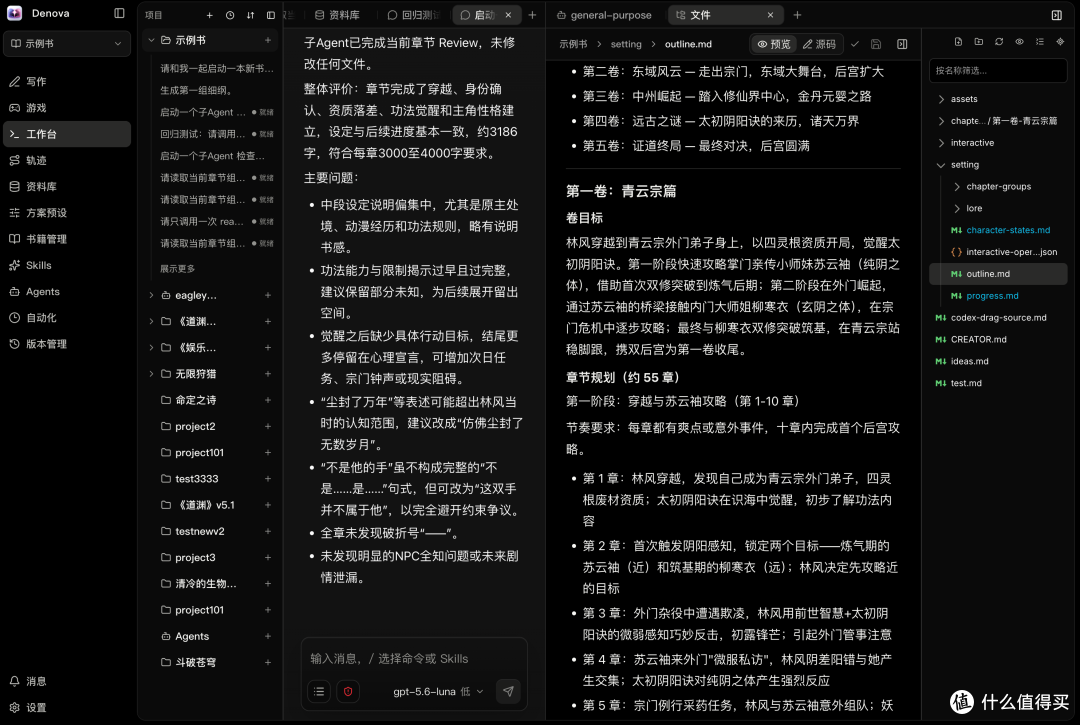Image resolution: width=1080 pixels, height=725 pixels.
Task: Add item to Agents project row
Action: 268,636
